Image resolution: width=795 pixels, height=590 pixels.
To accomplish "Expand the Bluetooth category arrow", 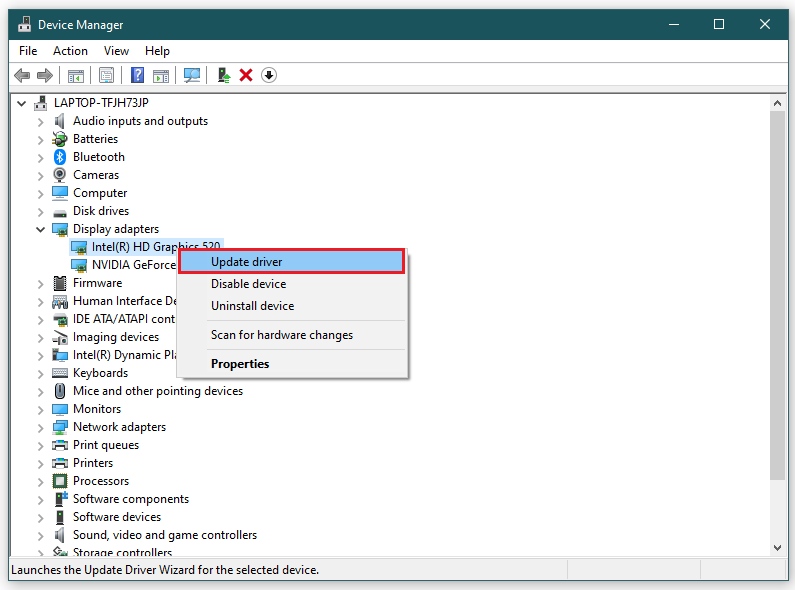I will point(41,158).
